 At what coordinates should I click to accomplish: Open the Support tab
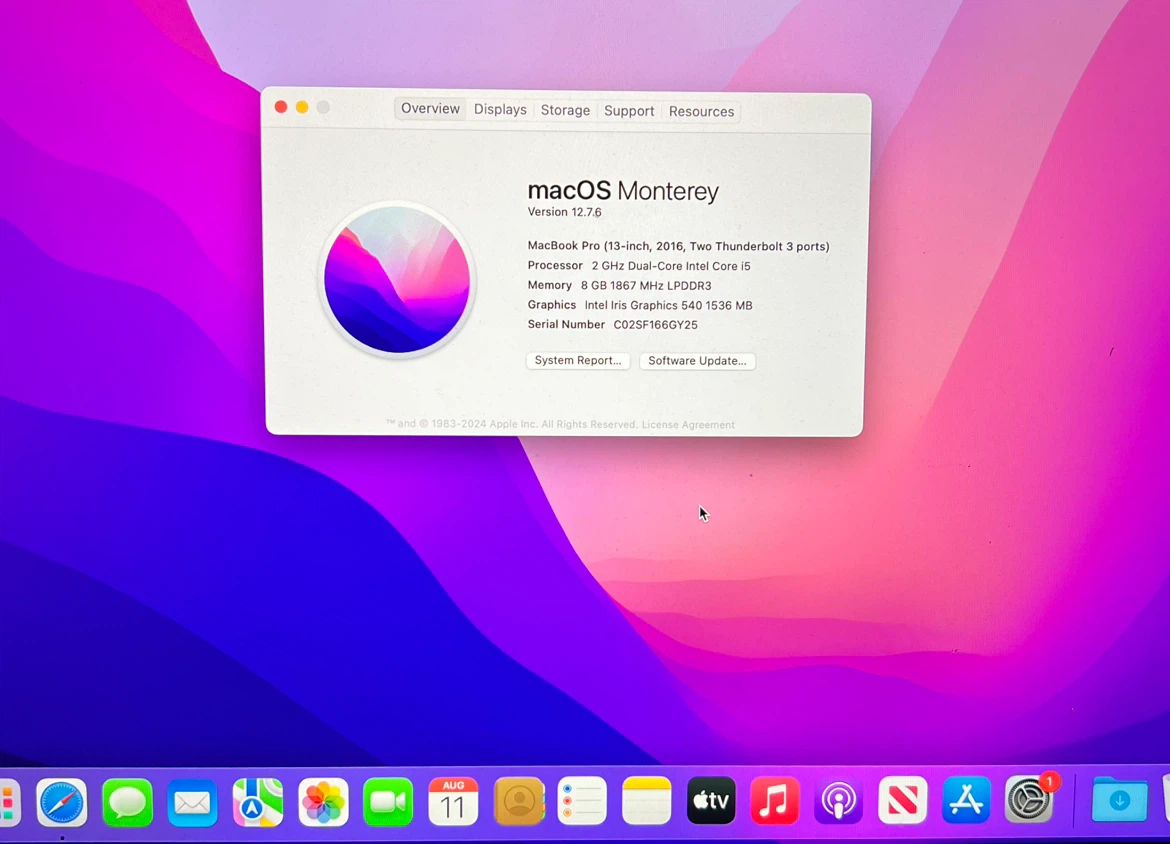click(x=629, y=111)
